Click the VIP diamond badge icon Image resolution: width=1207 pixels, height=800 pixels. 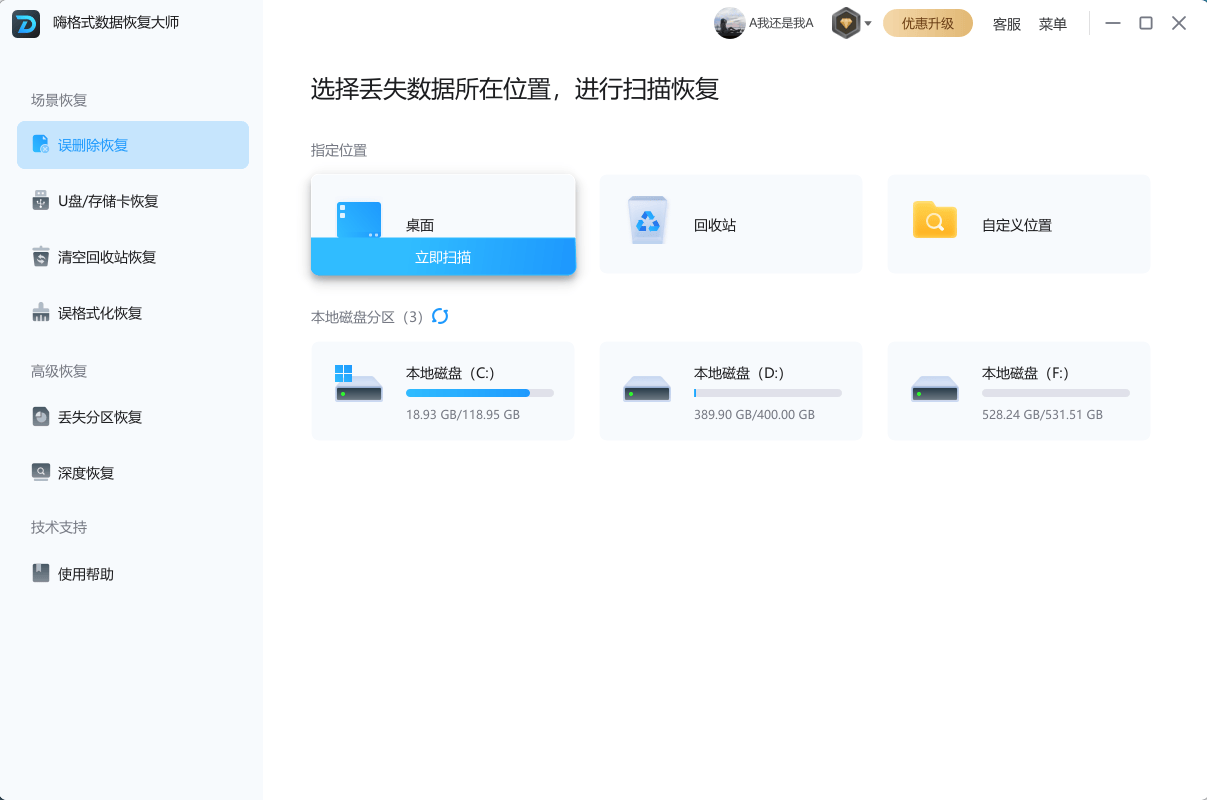846,23
